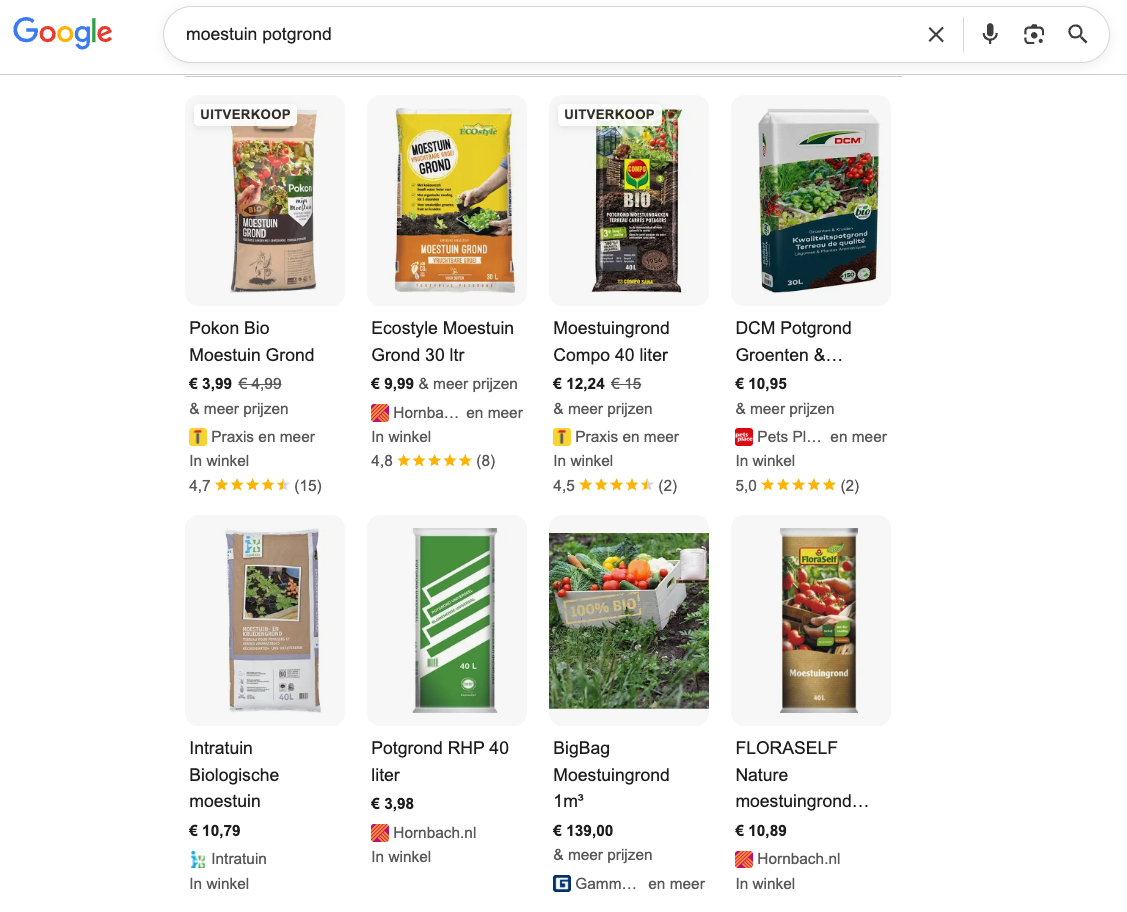The image size is (1127, 912).
Task: Open the Ecostyle Moestuin Grond bag image
Action: click(447, 200)
